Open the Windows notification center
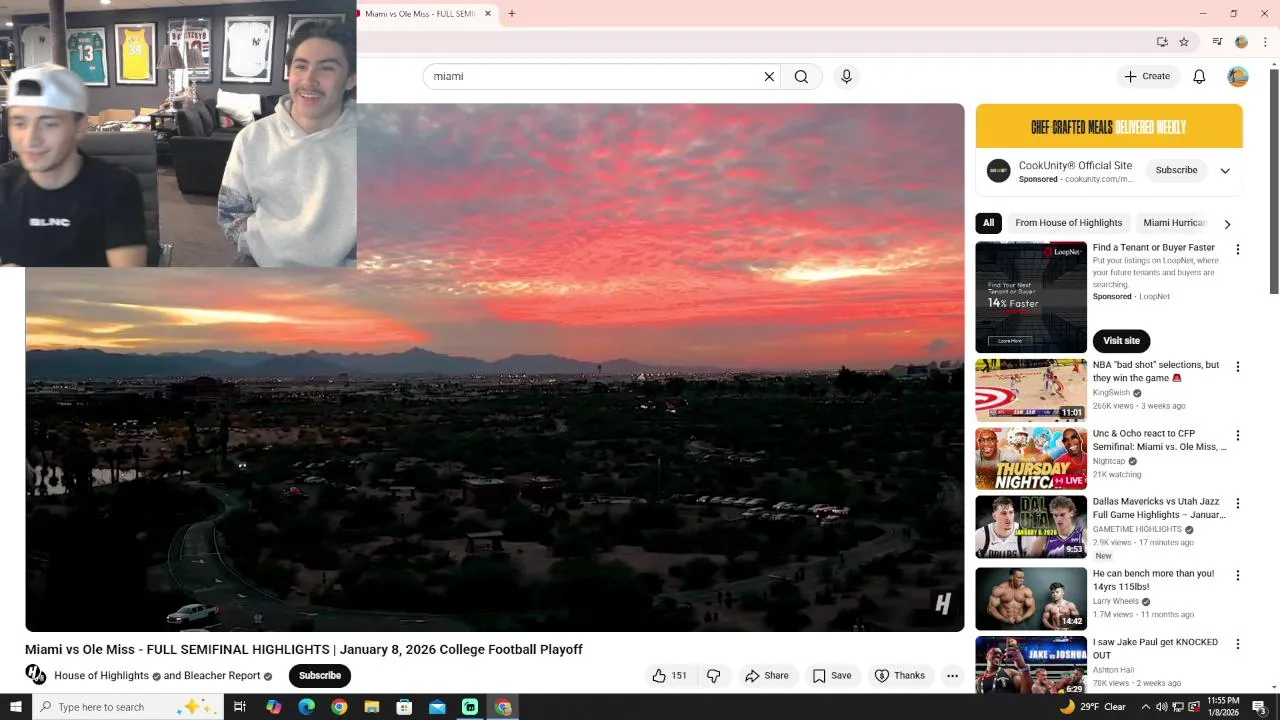 (1259, 707)
